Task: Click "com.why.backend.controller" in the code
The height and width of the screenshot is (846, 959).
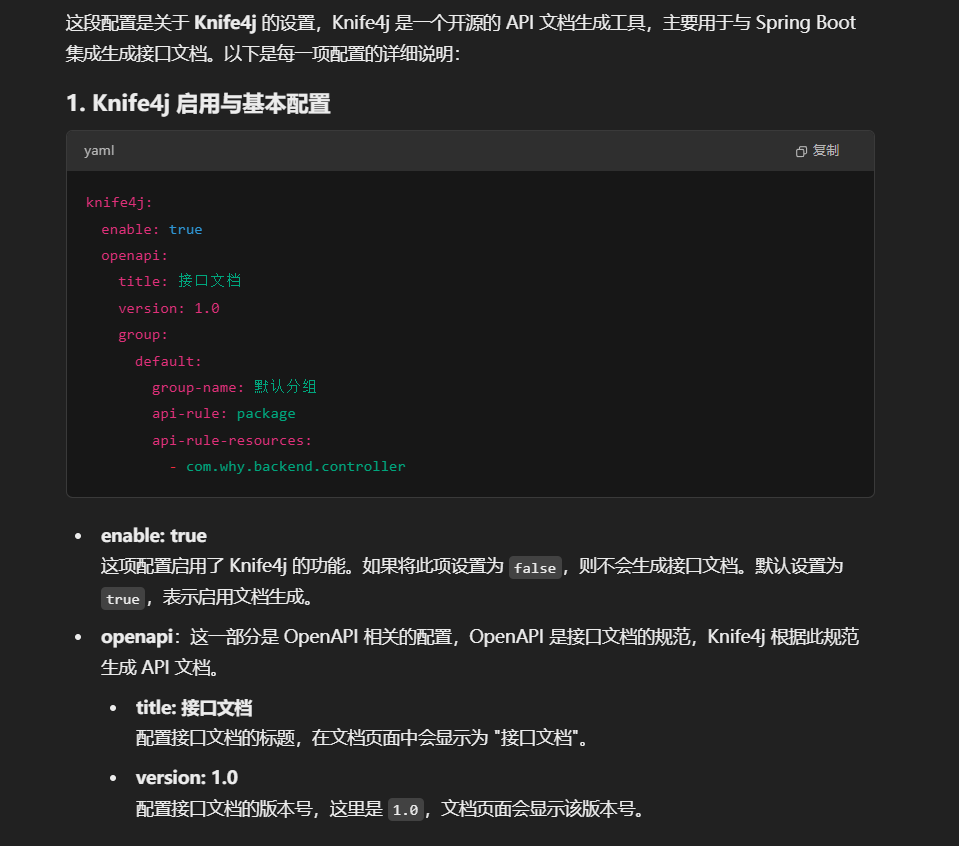Action: (296, 467)
